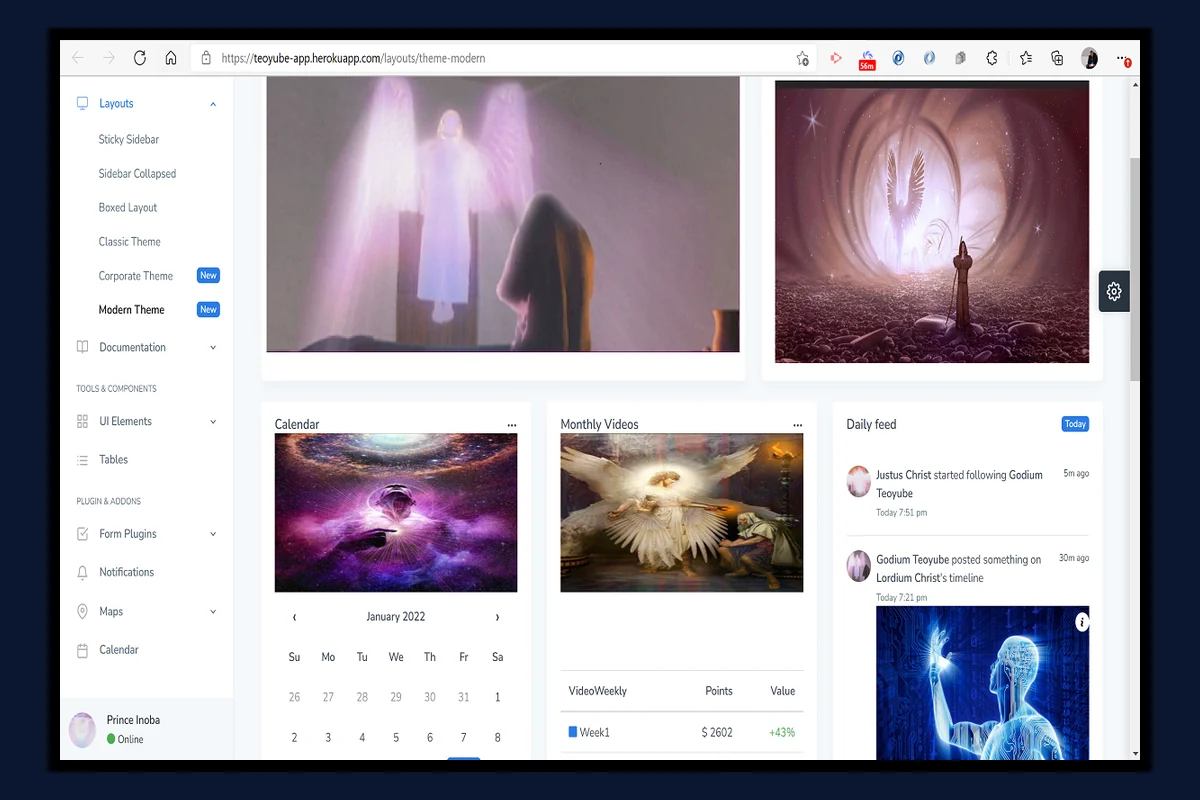Click the scrollbar down arrow

[x=1135, y=753]
